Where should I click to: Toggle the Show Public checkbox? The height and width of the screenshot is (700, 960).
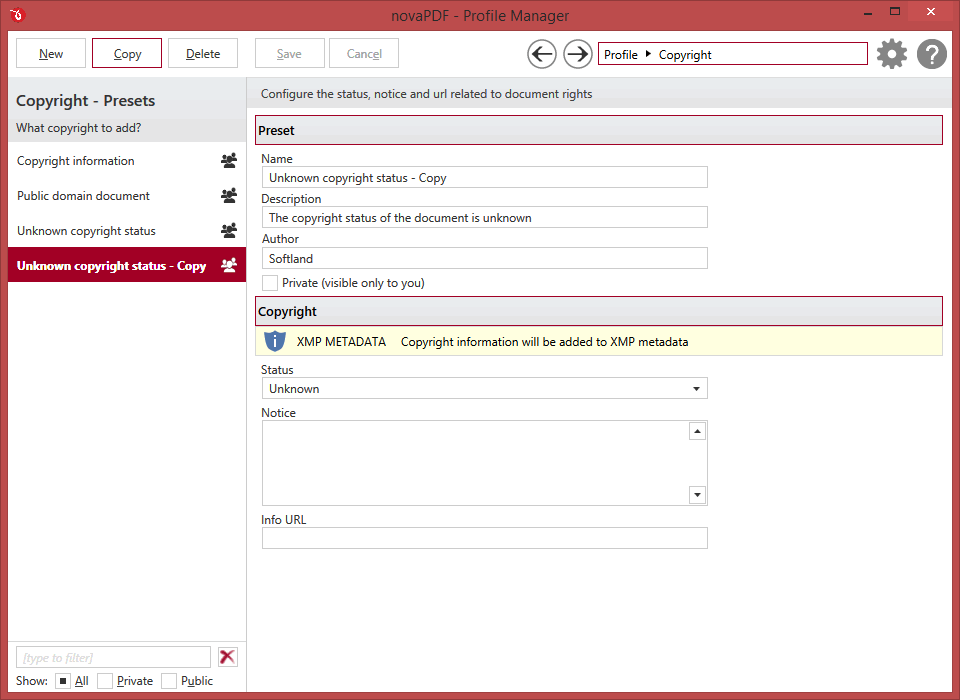169,681
